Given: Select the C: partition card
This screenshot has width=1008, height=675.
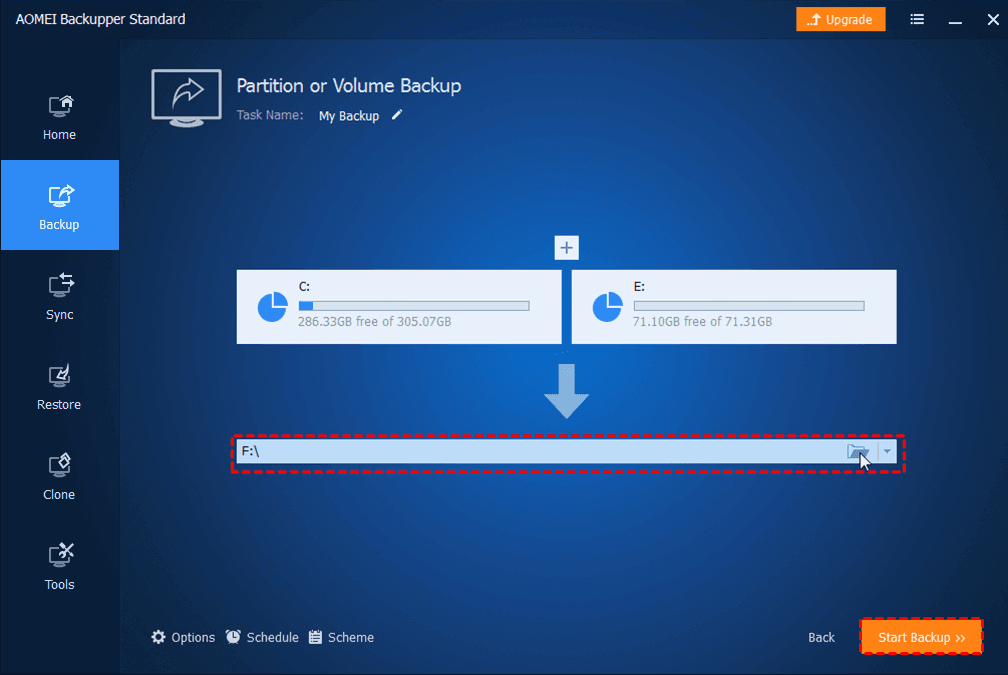Looking at the screenshot, I should click(x=399, y=307).
